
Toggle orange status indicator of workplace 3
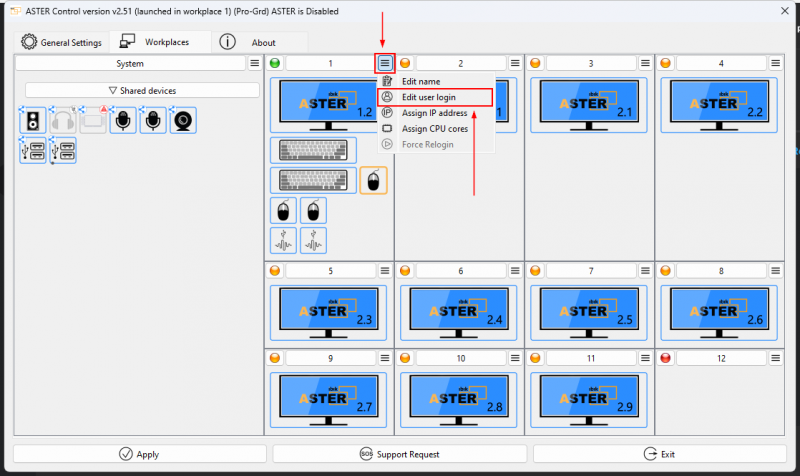pos(535,63)
